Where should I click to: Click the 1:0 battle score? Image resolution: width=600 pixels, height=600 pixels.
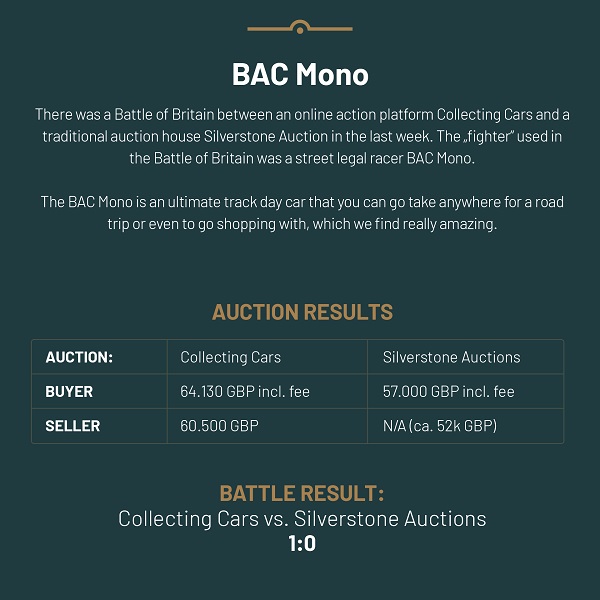[302, 543]
